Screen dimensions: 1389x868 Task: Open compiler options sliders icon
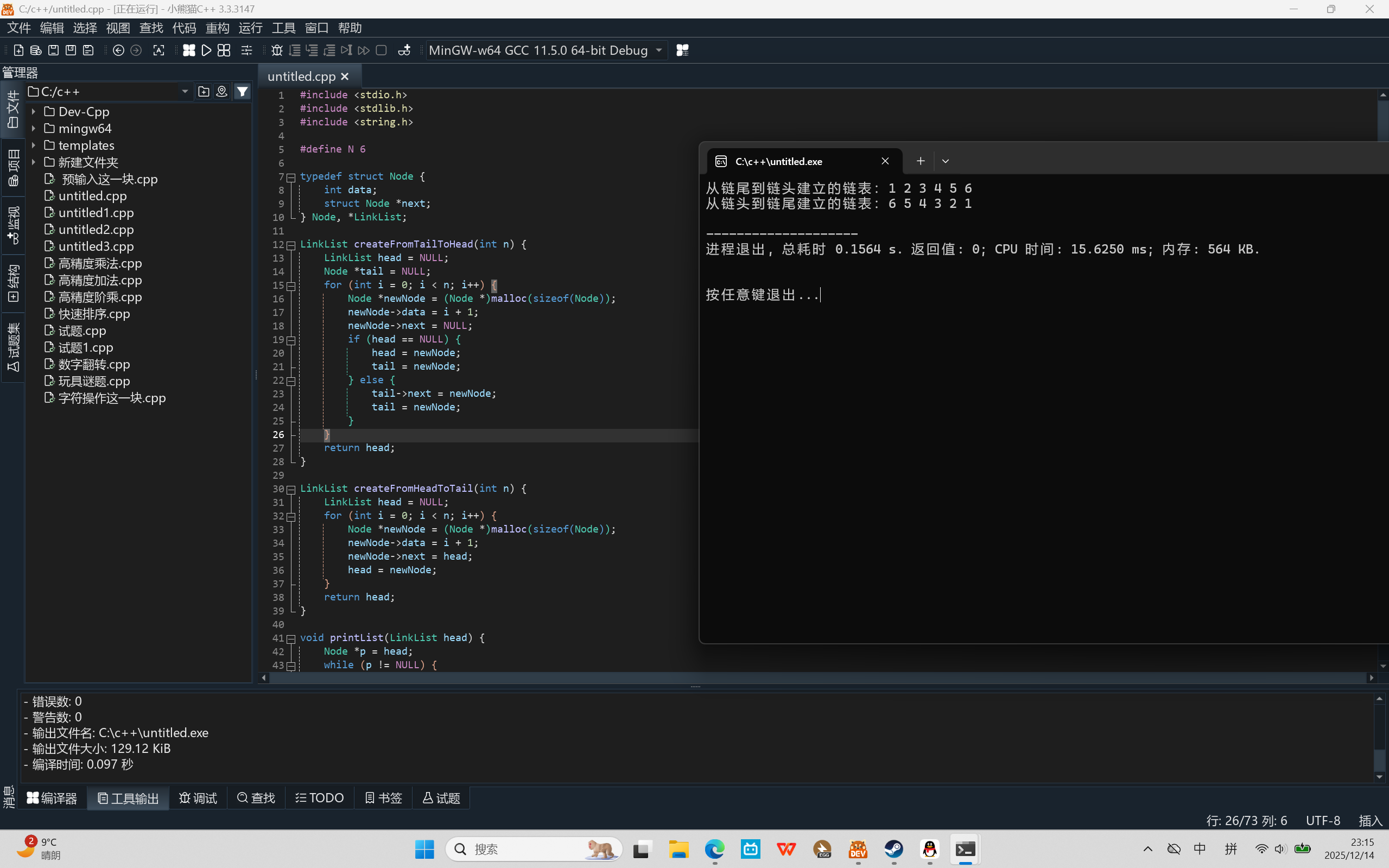point(246,50)
